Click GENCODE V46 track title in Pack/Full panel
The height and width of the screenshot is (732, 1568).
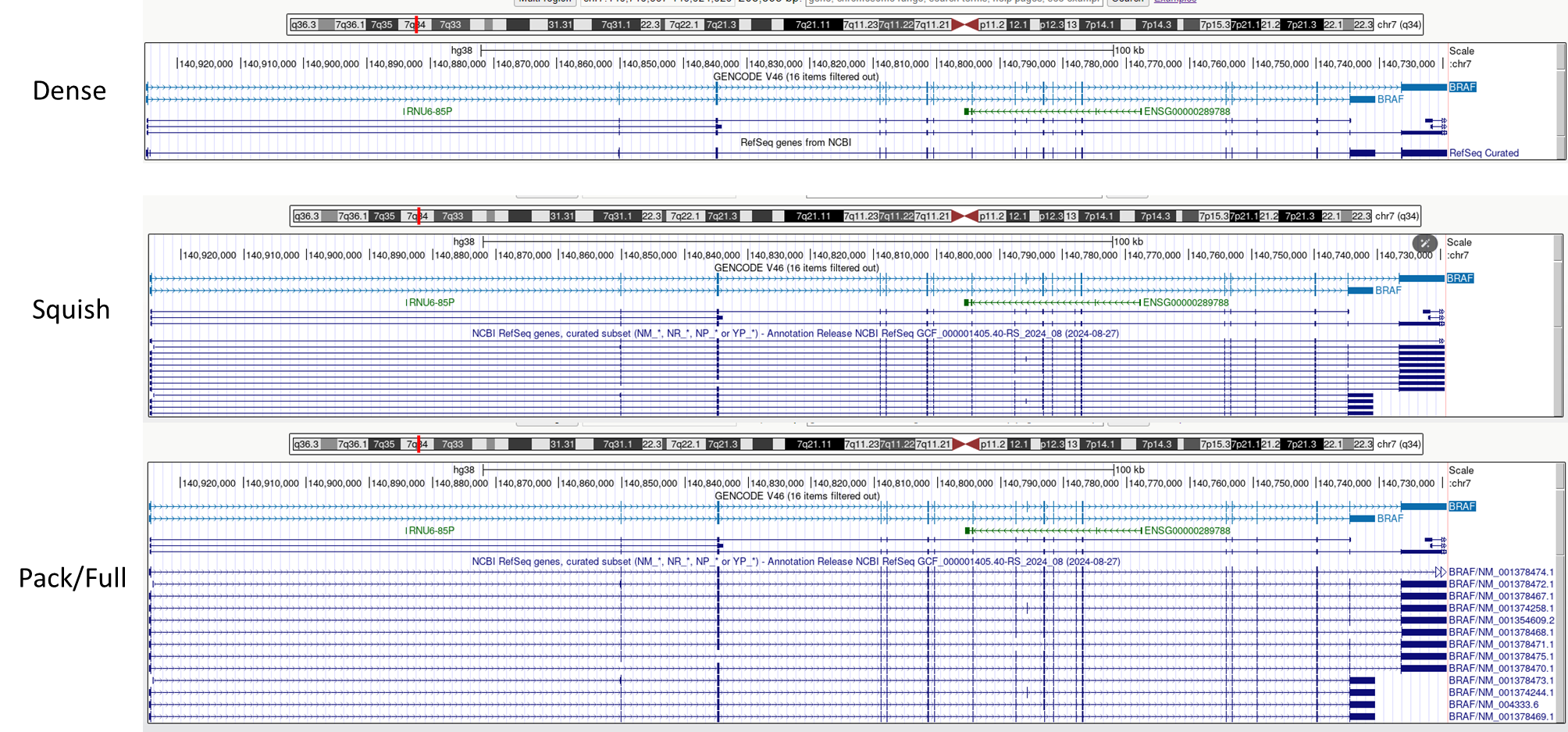click(796, 496)
